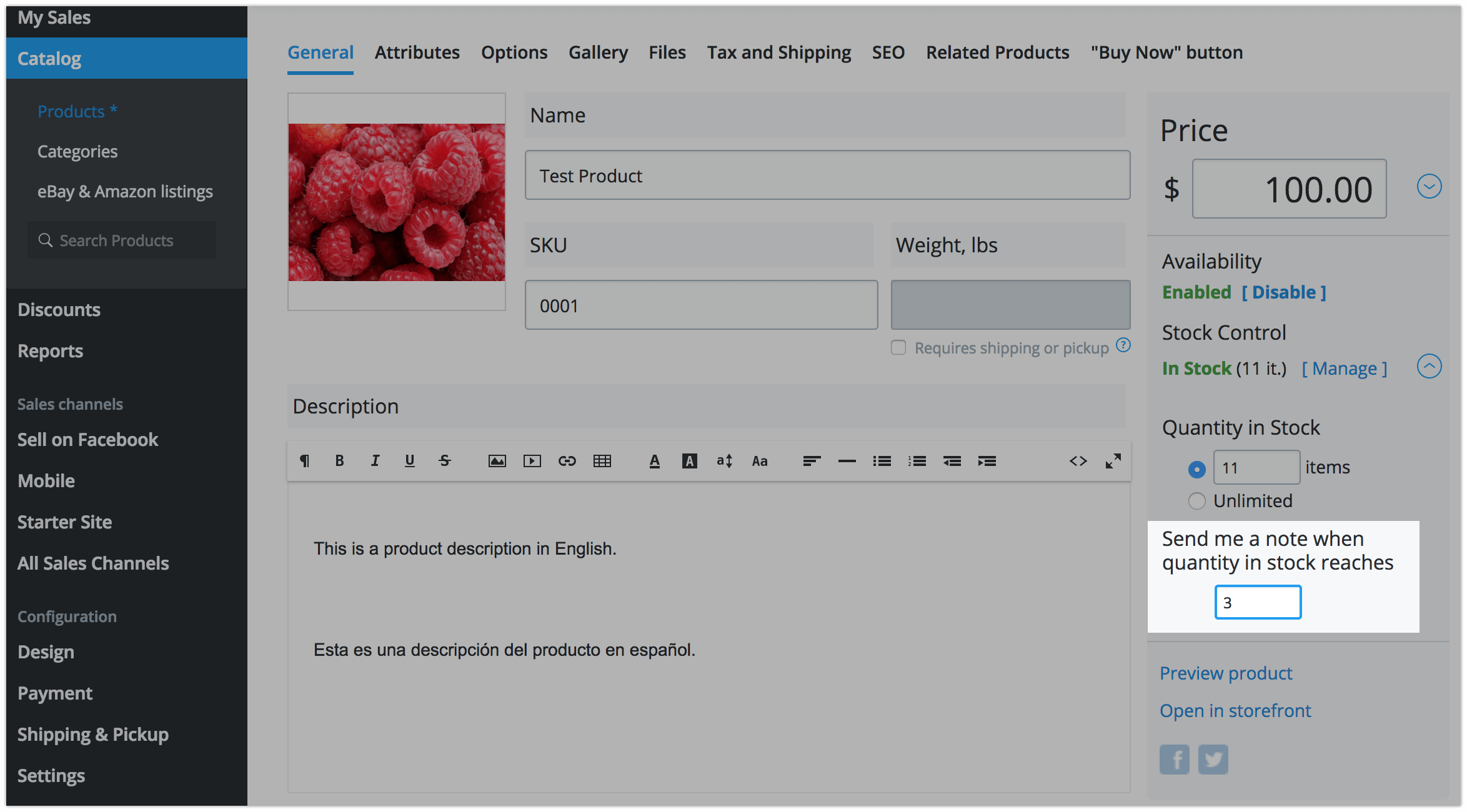1467x812 pixels.
Task: Collapse the Stock Control section chevron
Action: [x=1429, y=367]
